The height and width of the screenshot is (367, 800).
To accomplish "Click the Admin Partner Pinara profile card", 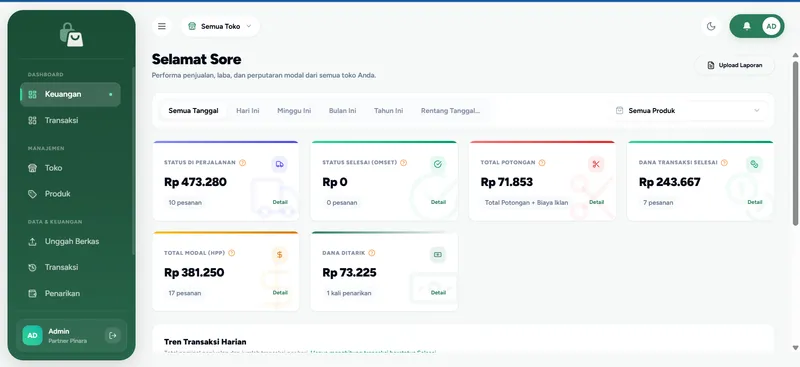I will coord(71,335).
